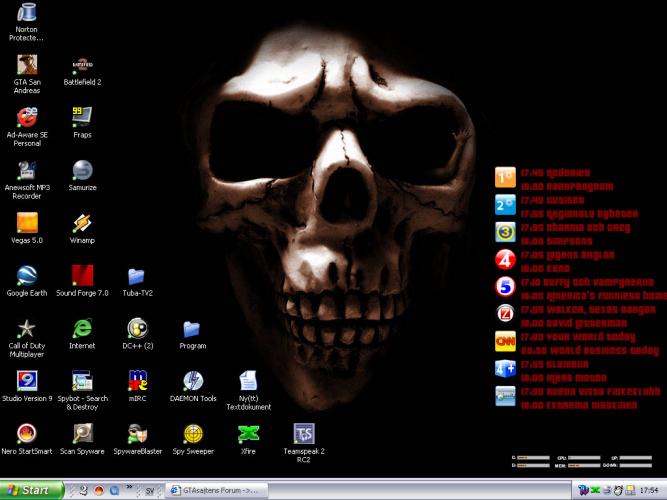Open the Tuba-TV2 folder
Screen dimensions: 667x500
coord(138,277)
